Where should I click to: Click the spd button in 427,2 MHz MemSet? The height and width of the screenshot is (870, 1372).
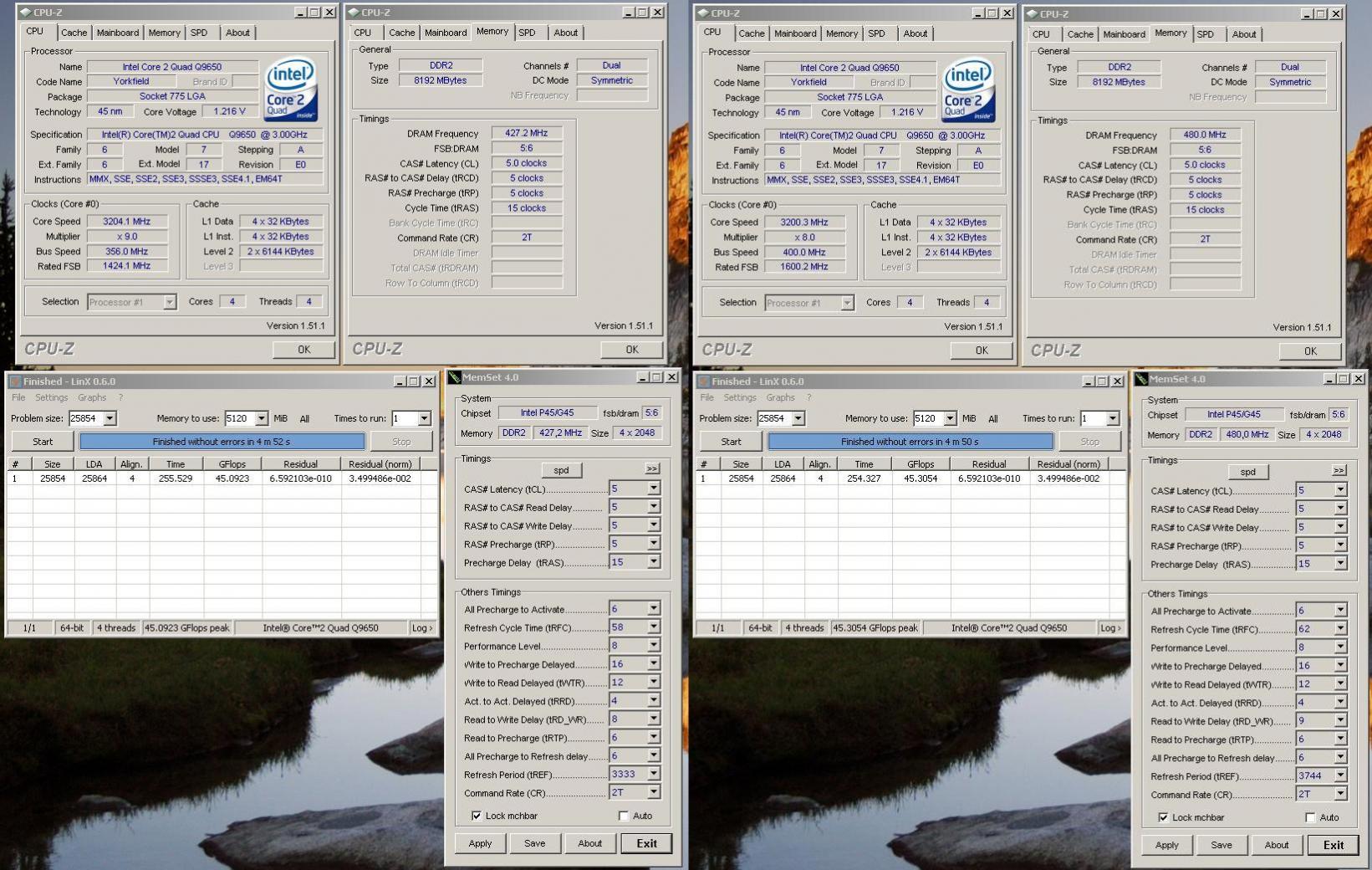point(561,470)
